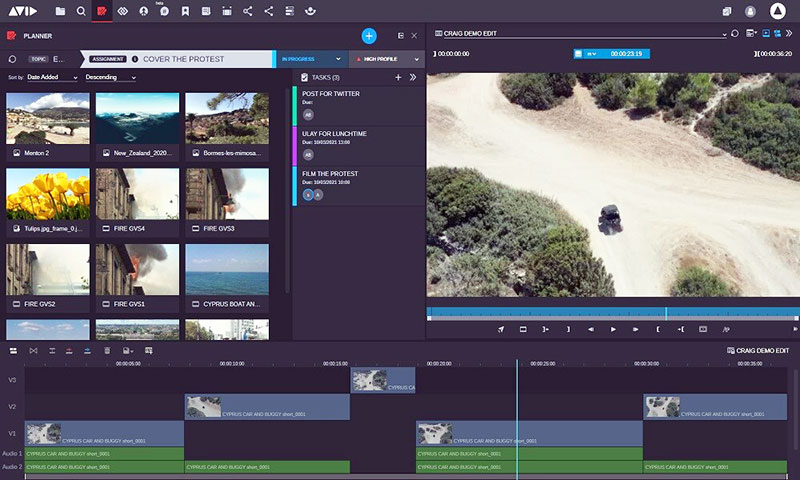Click the blue plus create button in Planner
This screenshot has height=480, width=800.
[368, 36]
